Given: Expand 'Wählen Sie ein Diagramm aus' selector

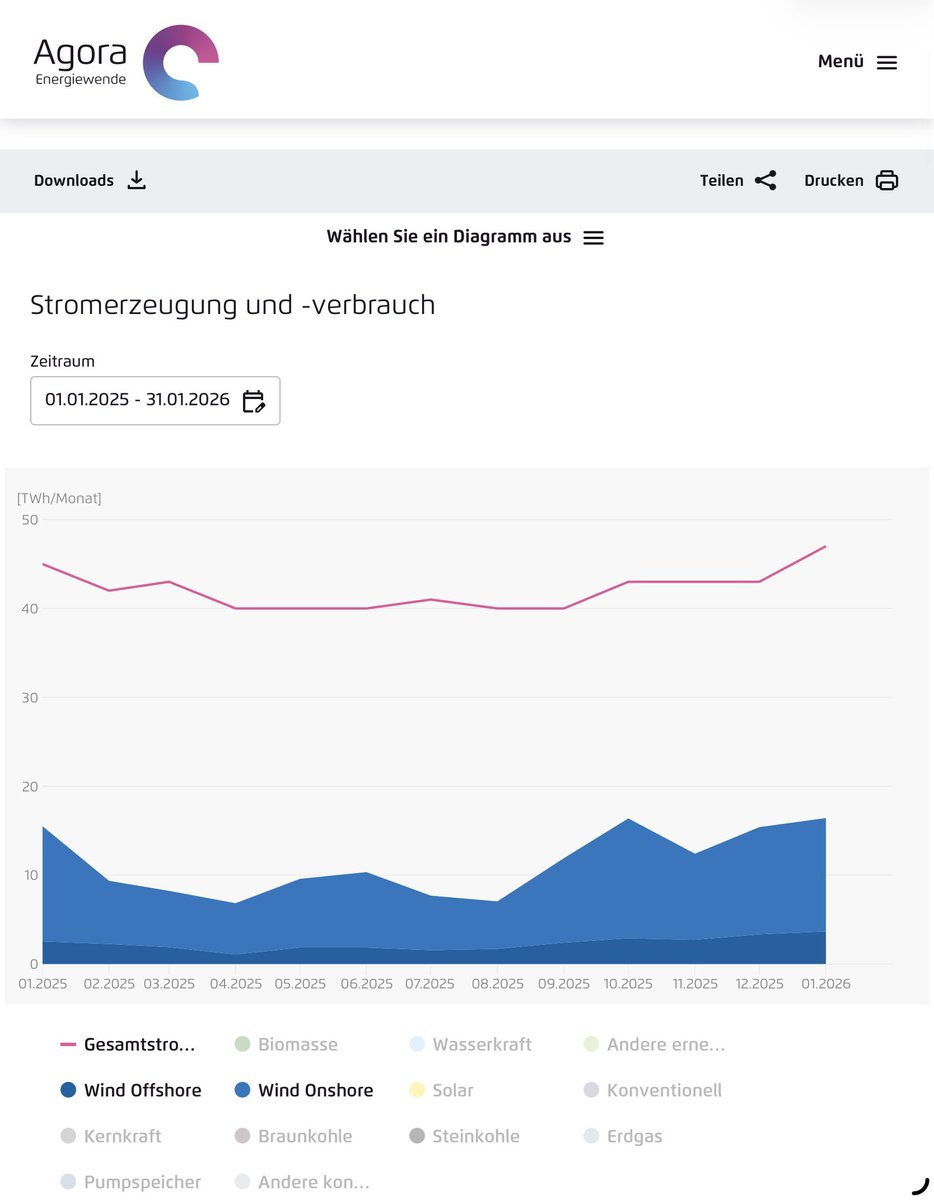Looking at the screenshot, I should click(x=466, y=237).
